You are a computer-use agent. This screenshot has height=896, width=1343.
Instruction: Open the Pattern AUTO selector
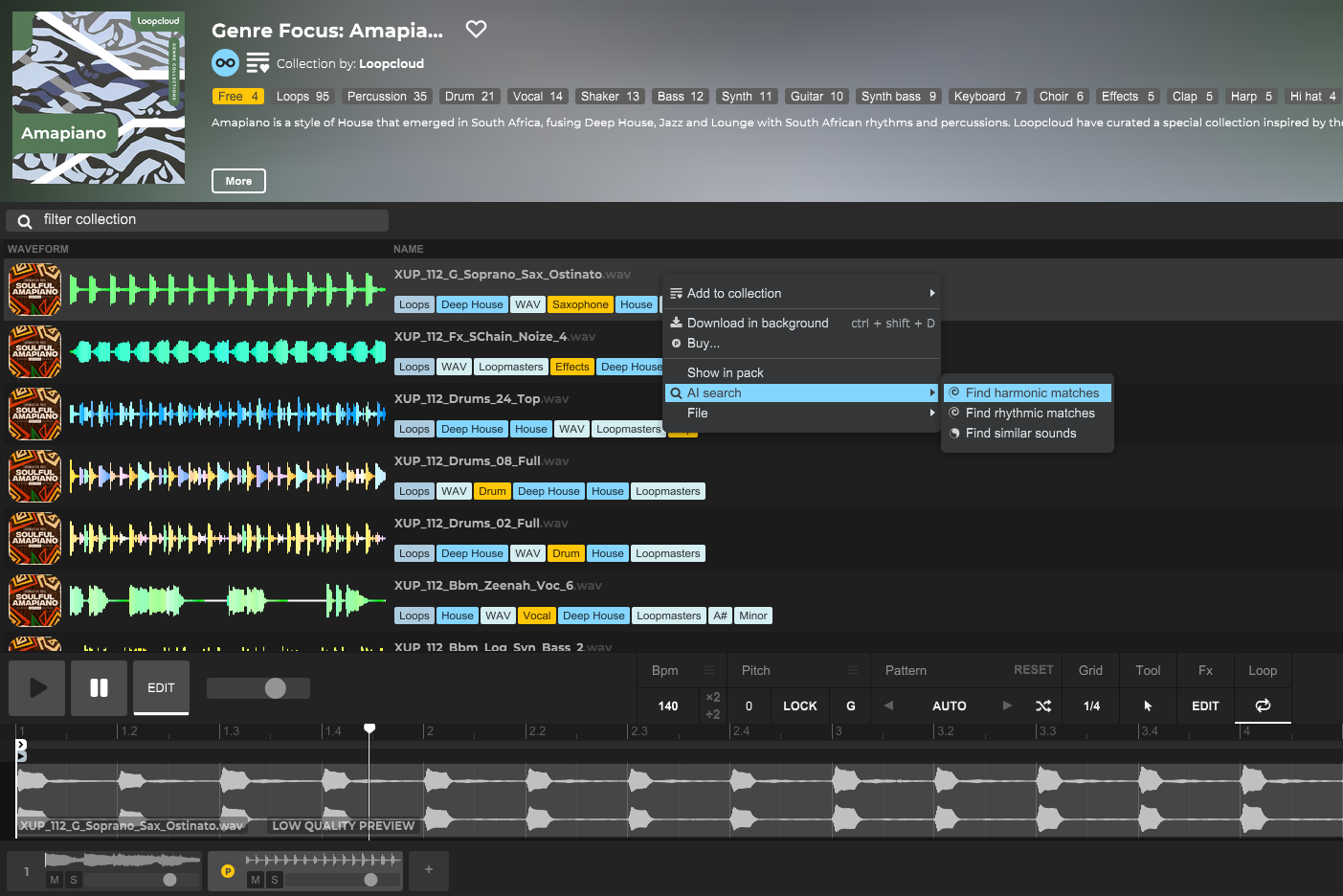pyautogui.click(x=949, y=706)
